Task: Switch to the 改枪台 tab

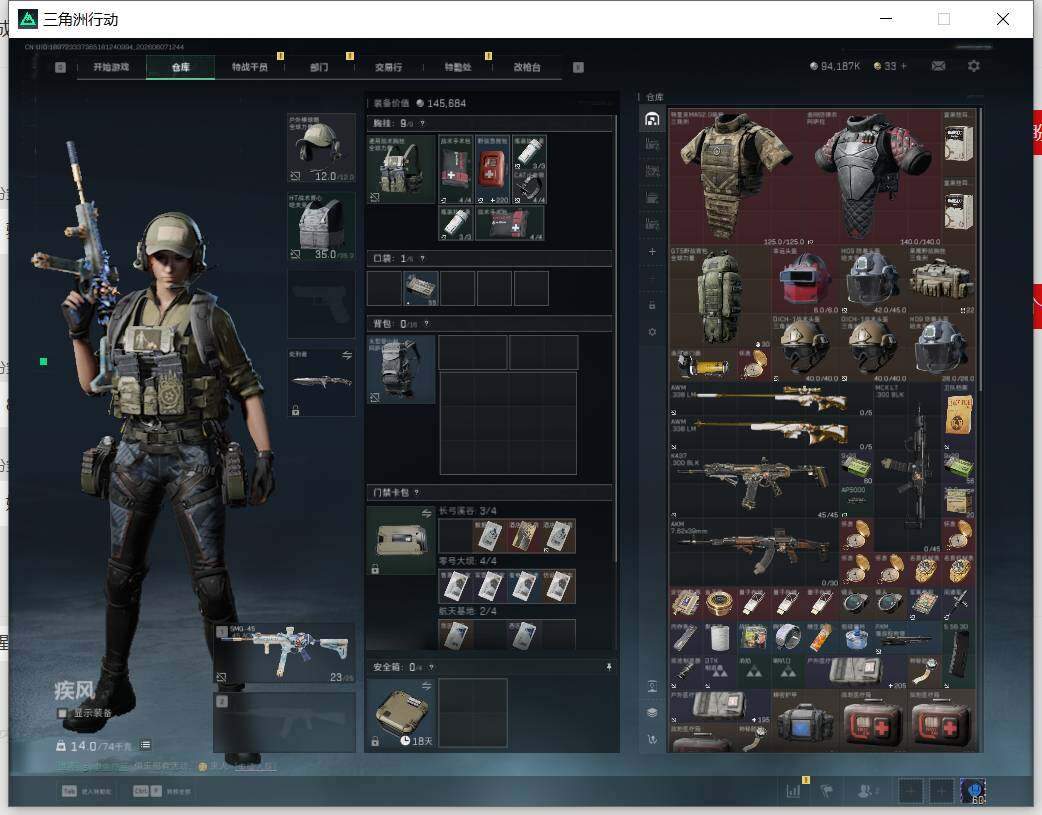Action: 527,67
